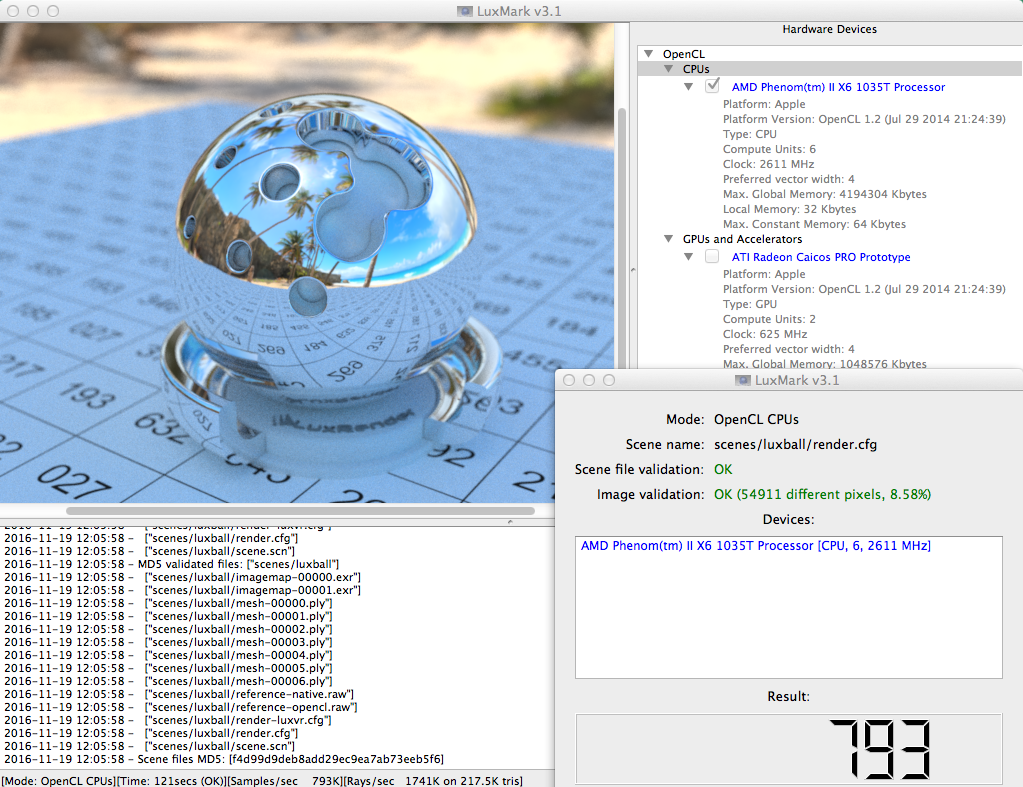Click the Compute Units: 2 line
This screenshot has height=787, width=1023.
click(x=769, y=319)
